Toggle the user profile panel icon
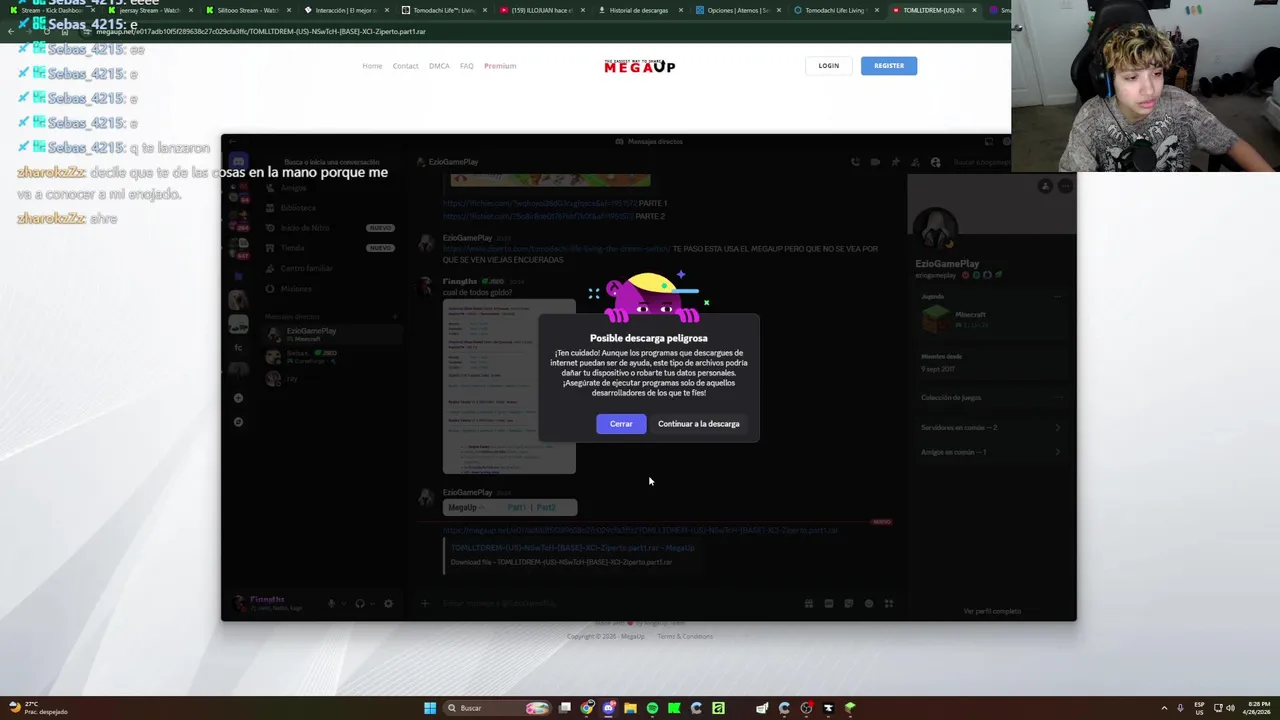The height and width of the screenshot is (720, 1280). [x=935, y=162]
